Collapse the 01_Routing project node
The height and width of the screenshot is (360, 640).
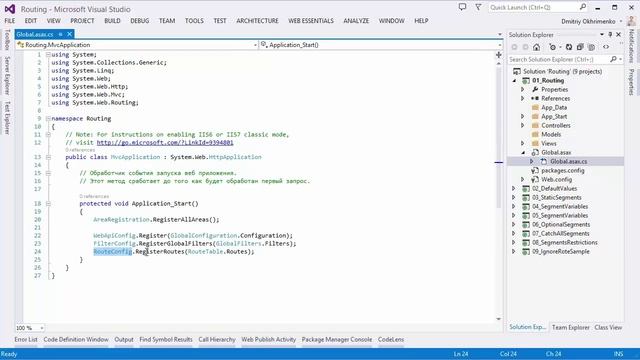point(514,81)
